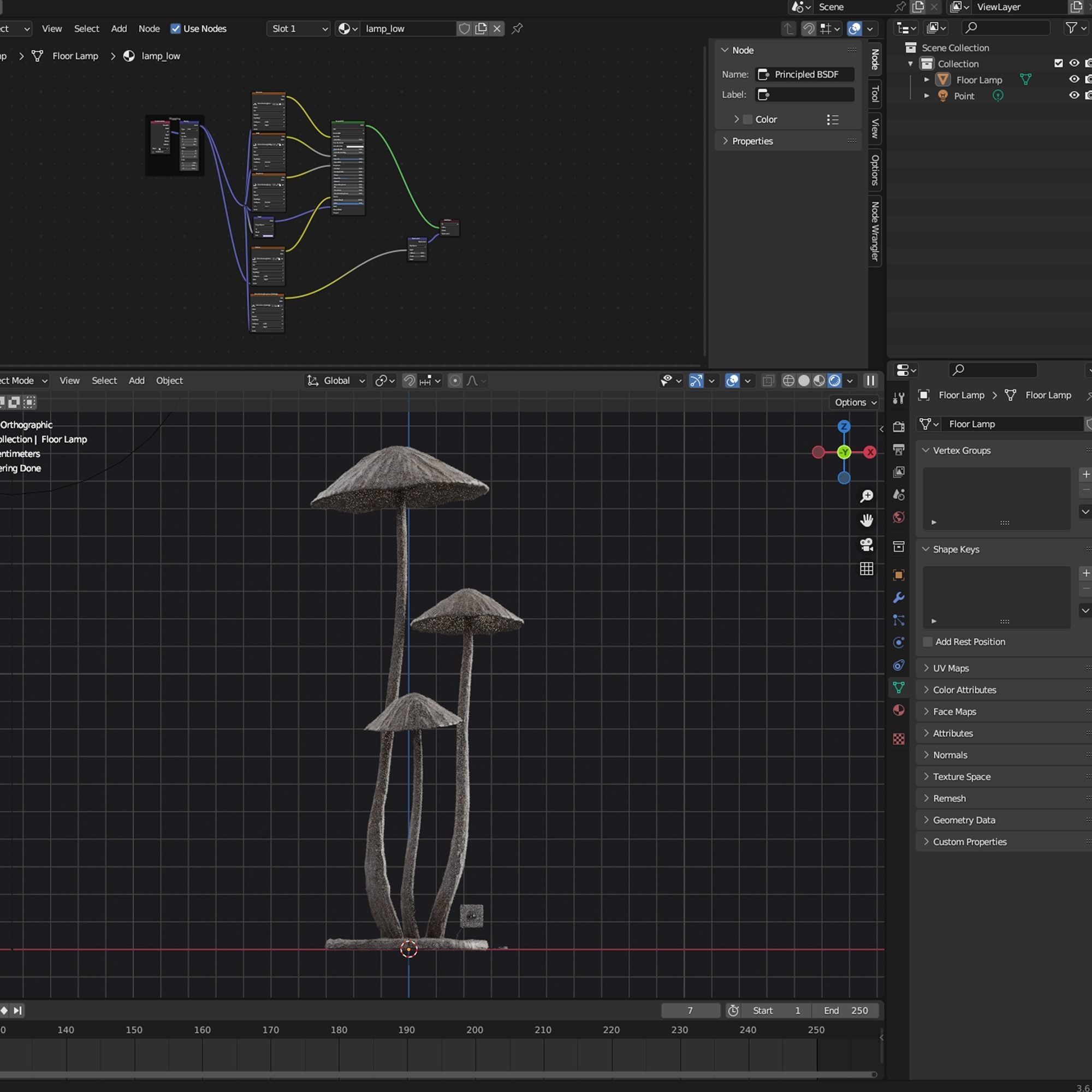Toggle X-ray mode in viewport header

tap(768, 381)
